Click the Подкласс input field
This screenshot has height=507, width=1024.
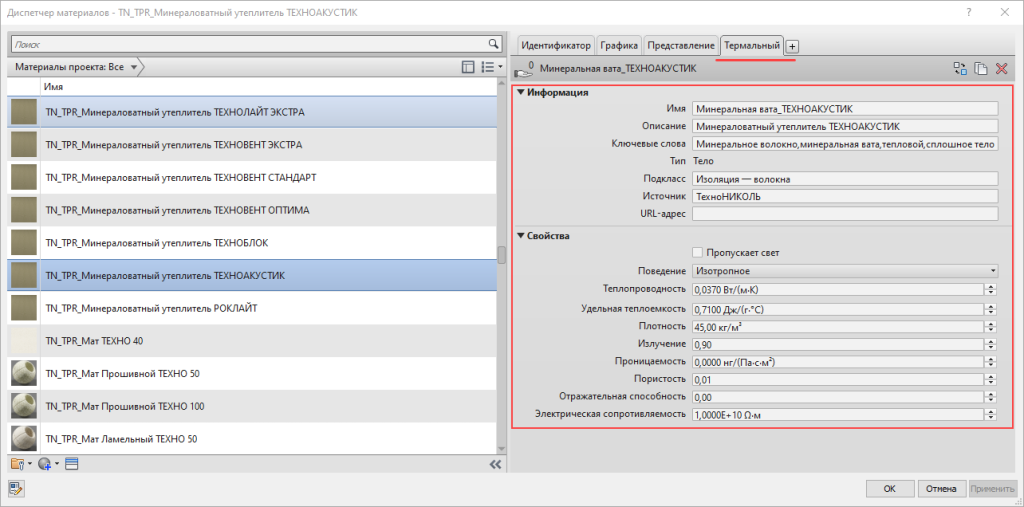pos(845,178)
